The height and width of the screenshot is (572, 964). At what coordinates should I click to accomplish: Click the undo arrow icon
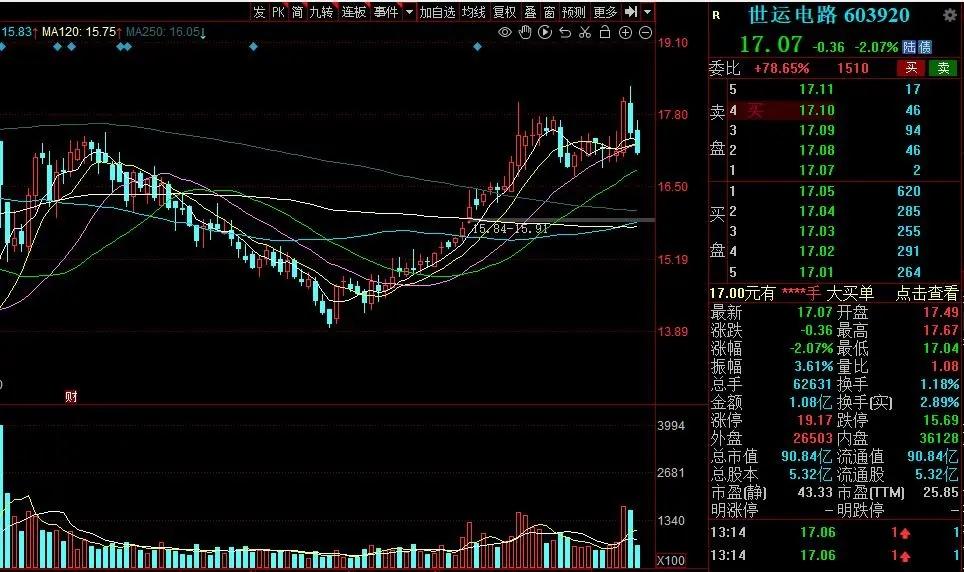[x=565, y=32]
